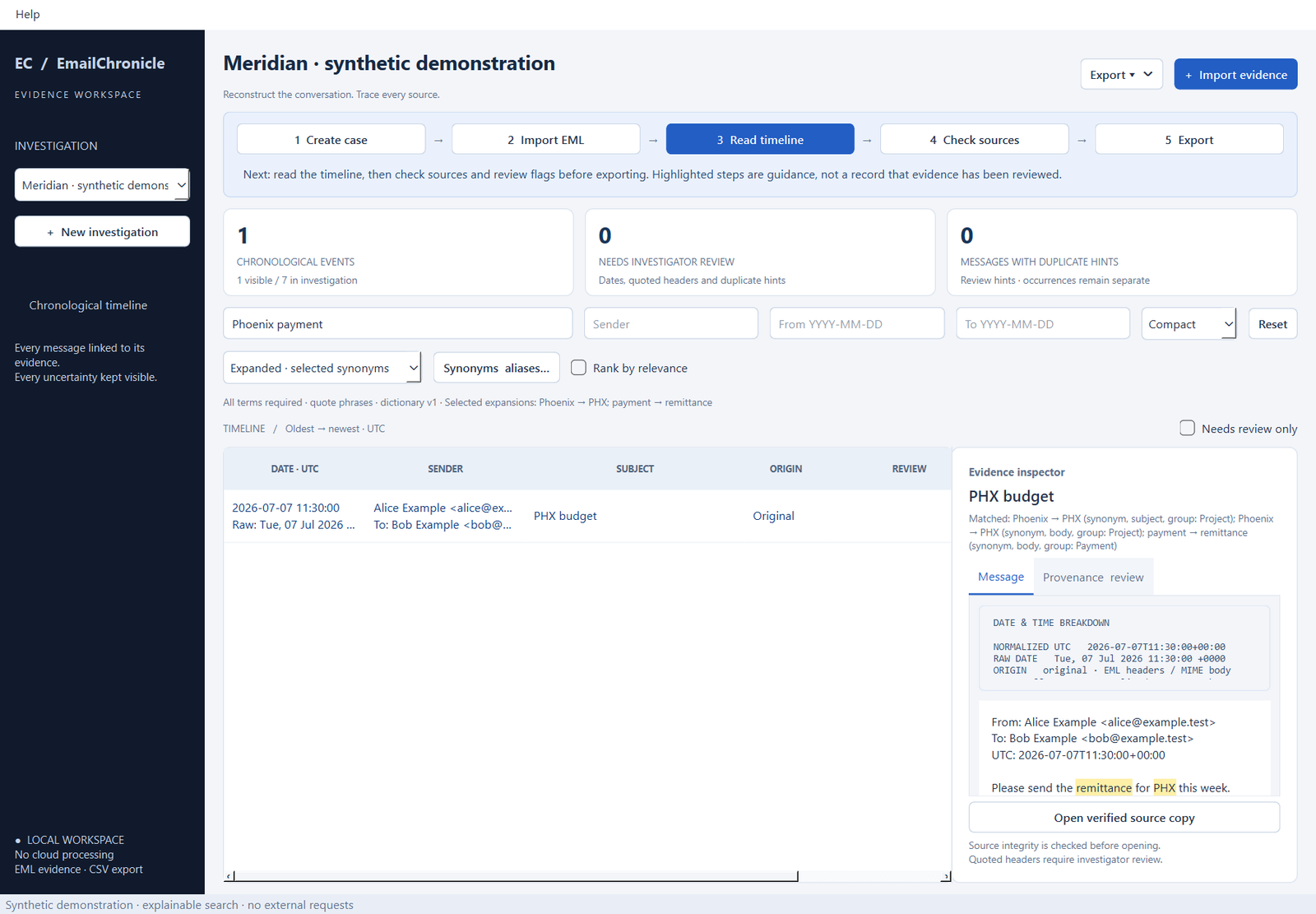Screen dimensions: 1316x914
Task: Open the Export dropdown
Action: pos(1121,74)
